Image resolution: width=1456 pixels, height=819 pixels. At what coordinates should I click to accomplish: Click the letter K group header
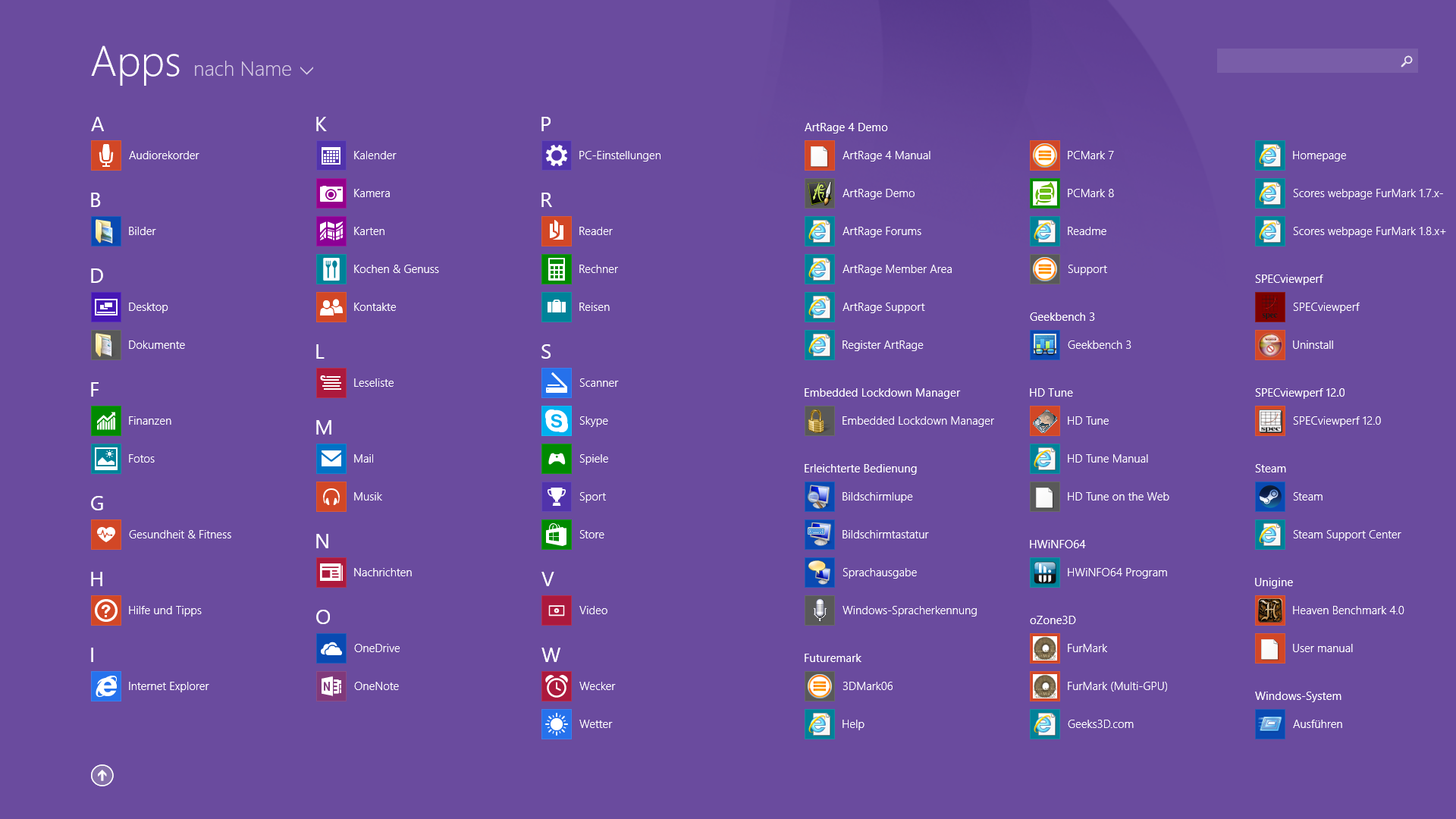[x=321, y=124]
